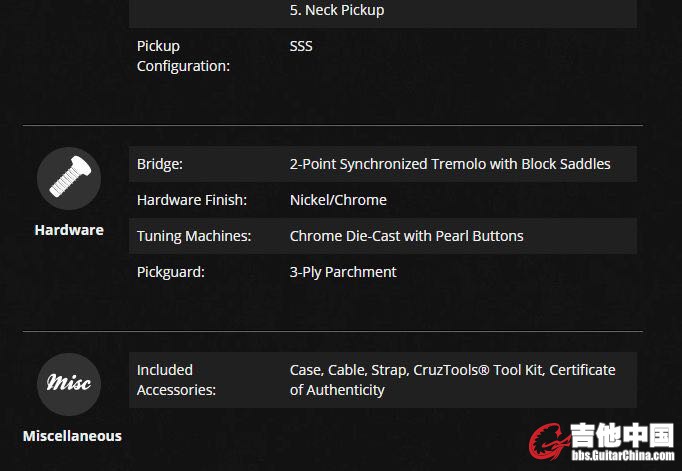682x471 pixels.
Task: Click the Included Accessories: label
Action: click(x=176, y=380)
